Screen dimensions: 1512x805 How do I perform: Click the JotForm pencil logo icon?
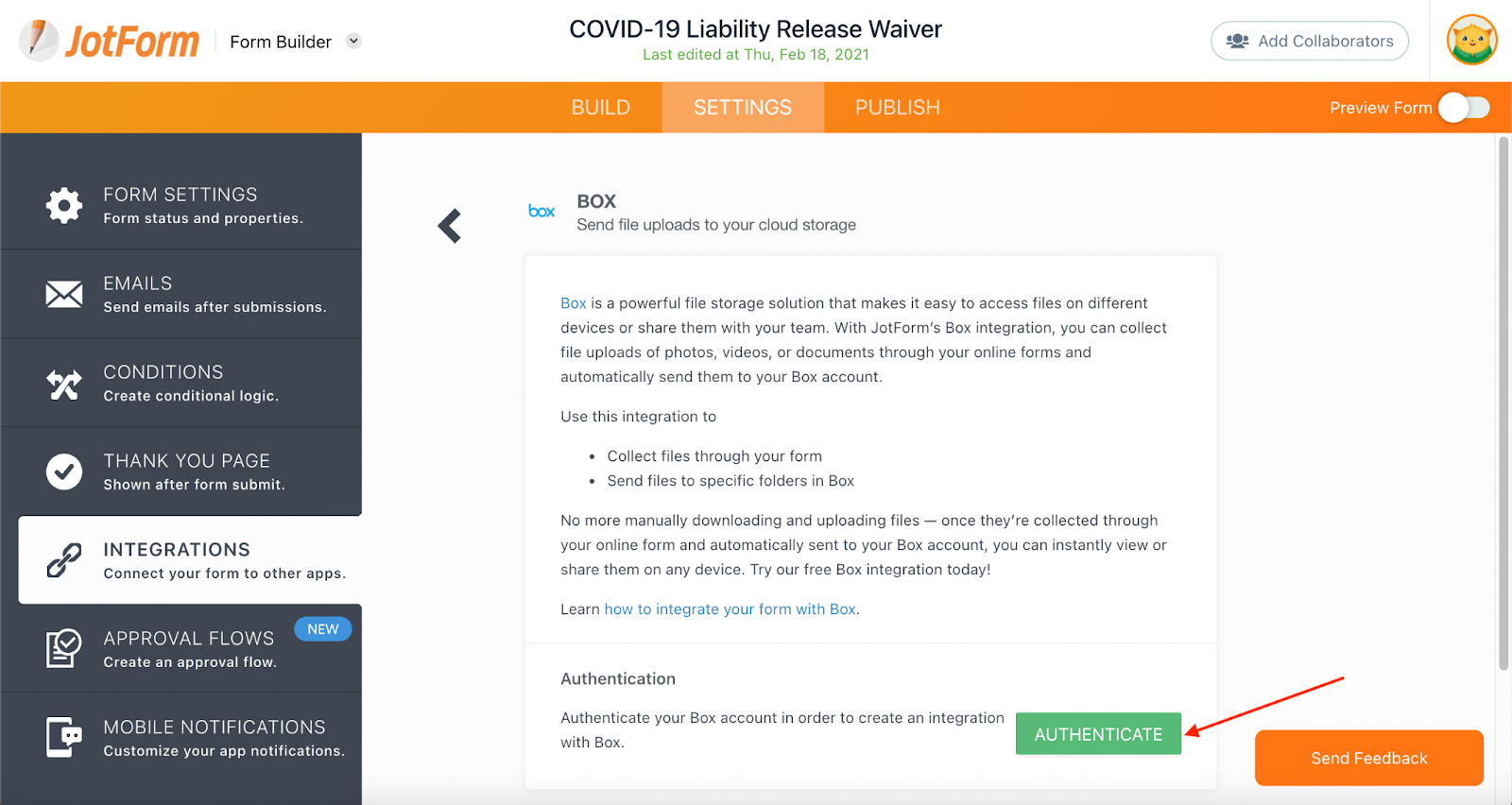[39, 40]
